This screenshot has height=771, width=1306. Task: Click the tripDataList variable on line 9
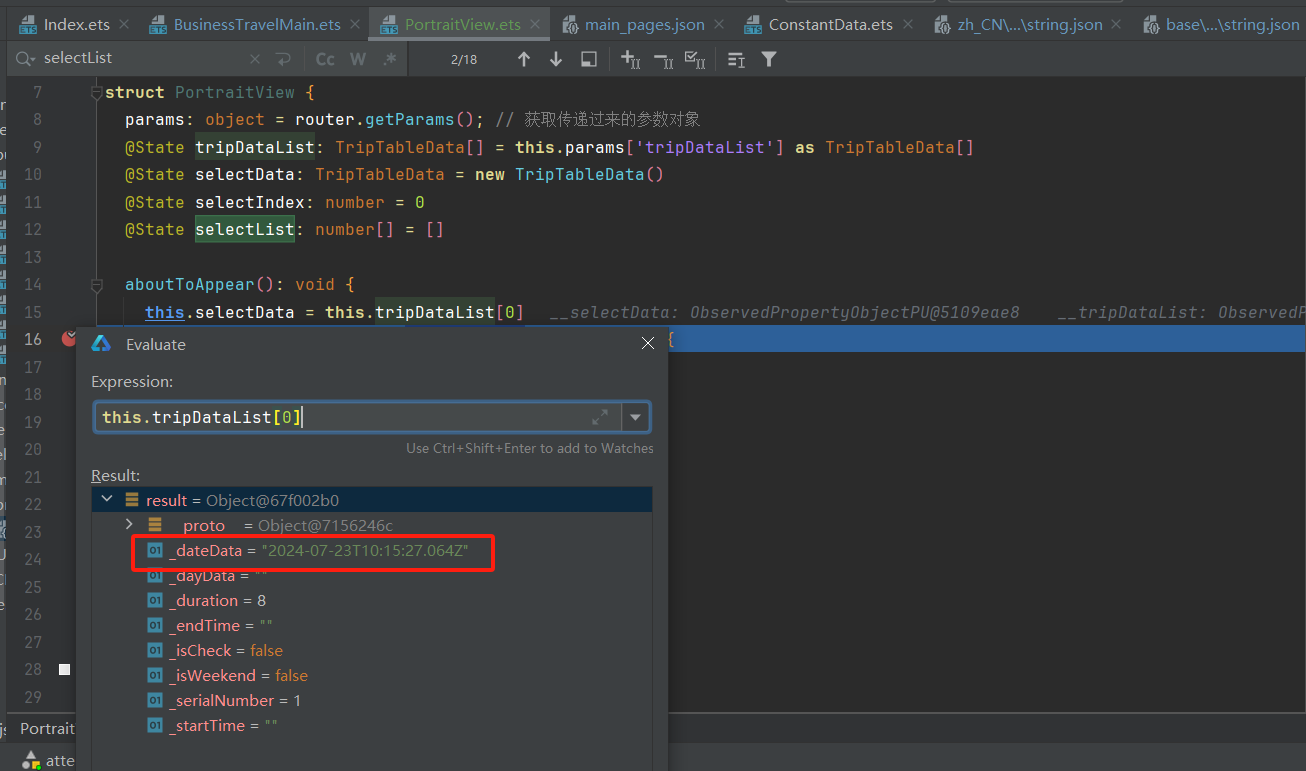pyautogui.click(x=254, y=148)
